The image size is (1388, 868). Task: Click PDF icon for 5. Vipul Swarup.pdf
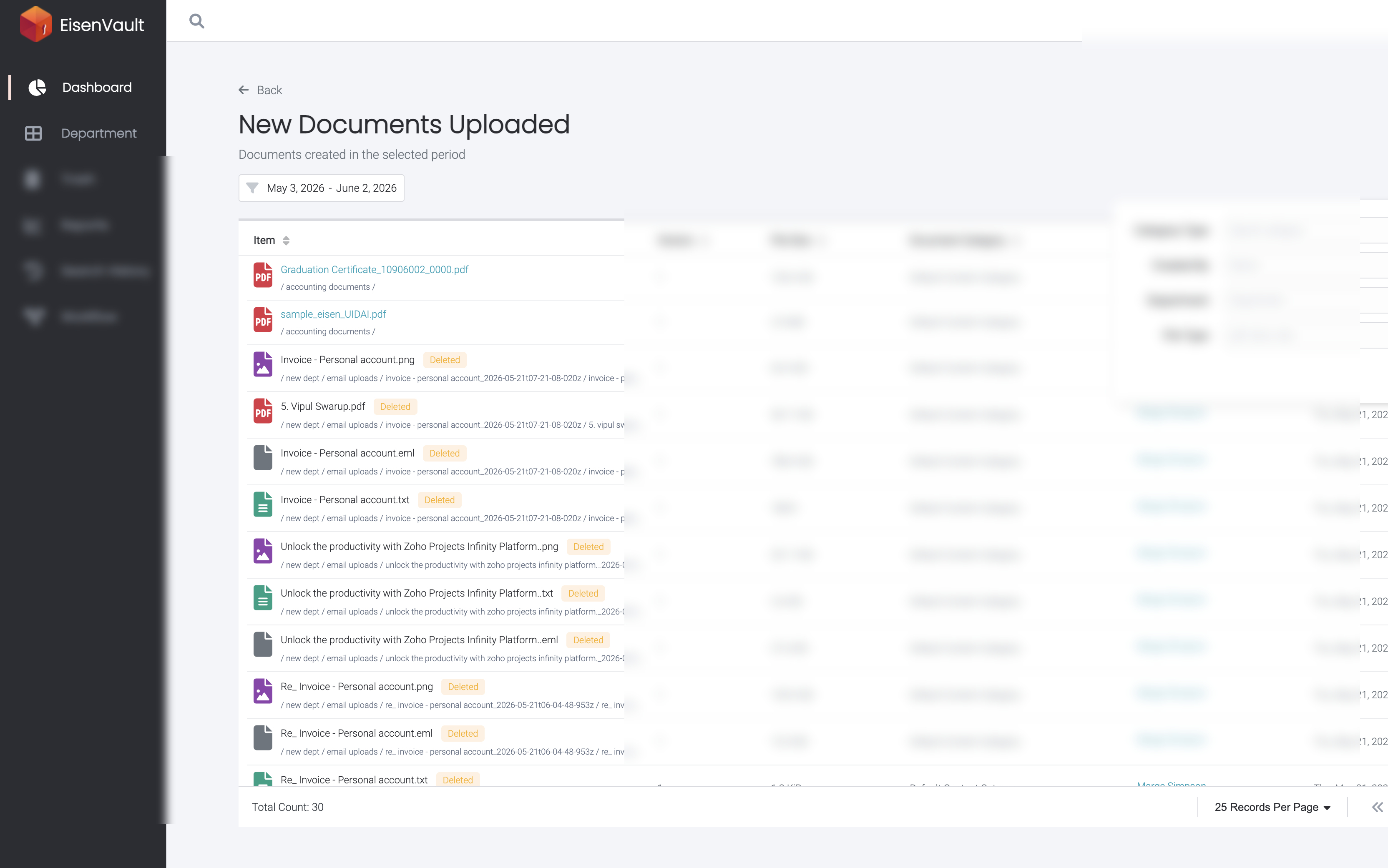click(263, 411)
